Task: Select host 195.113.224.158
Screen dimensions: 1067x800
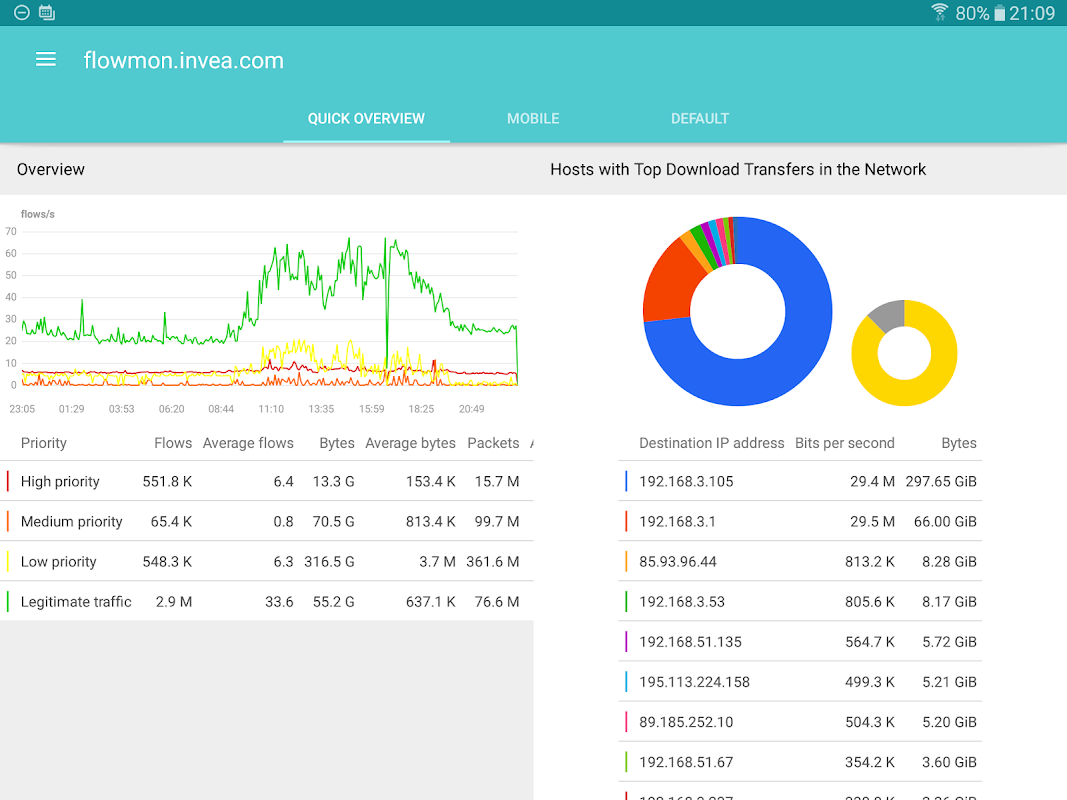Action: tap(694, 682)
